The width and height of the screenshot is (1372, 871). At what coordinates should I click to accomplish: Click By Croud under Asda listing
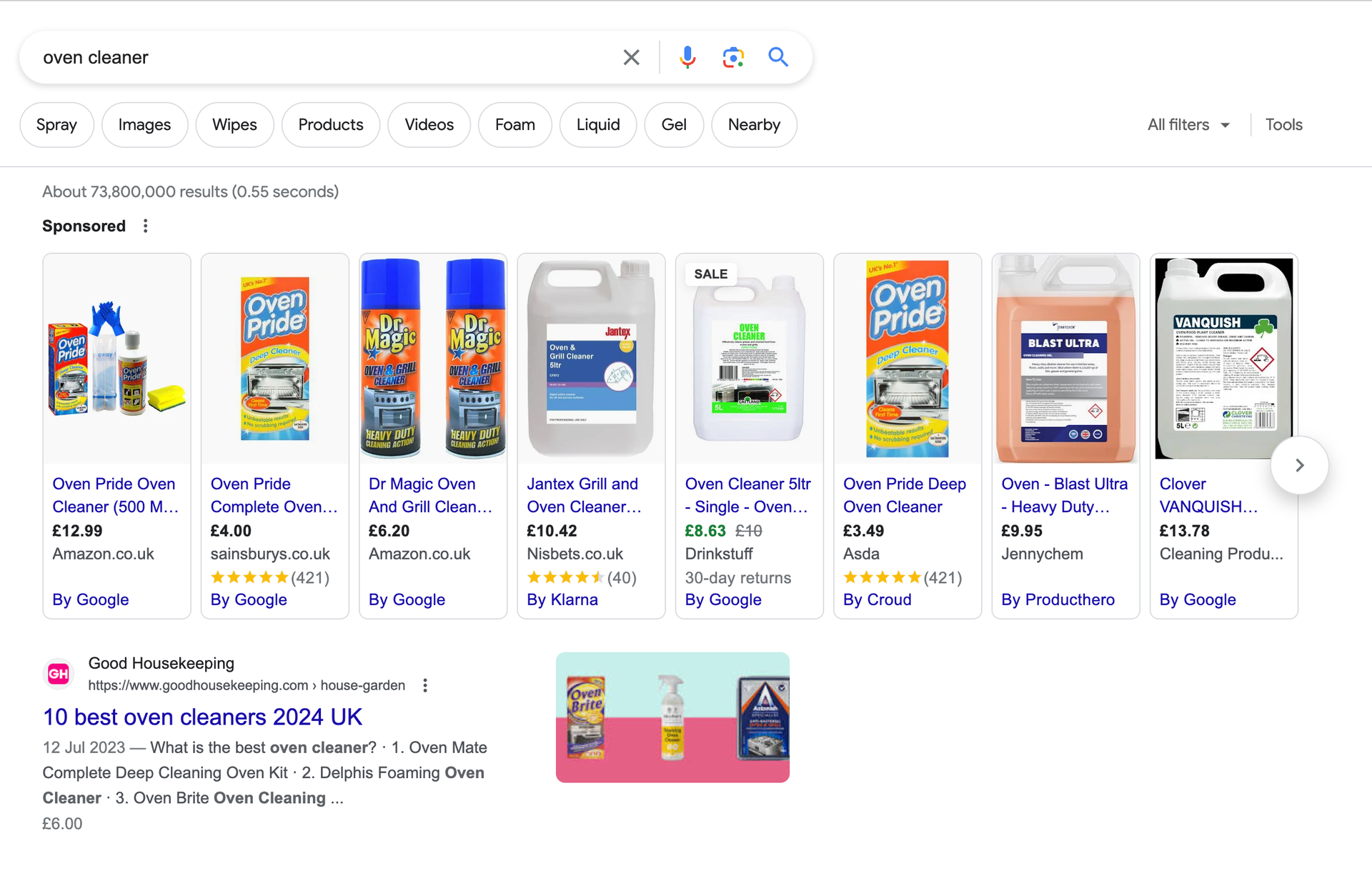point(878,599)
